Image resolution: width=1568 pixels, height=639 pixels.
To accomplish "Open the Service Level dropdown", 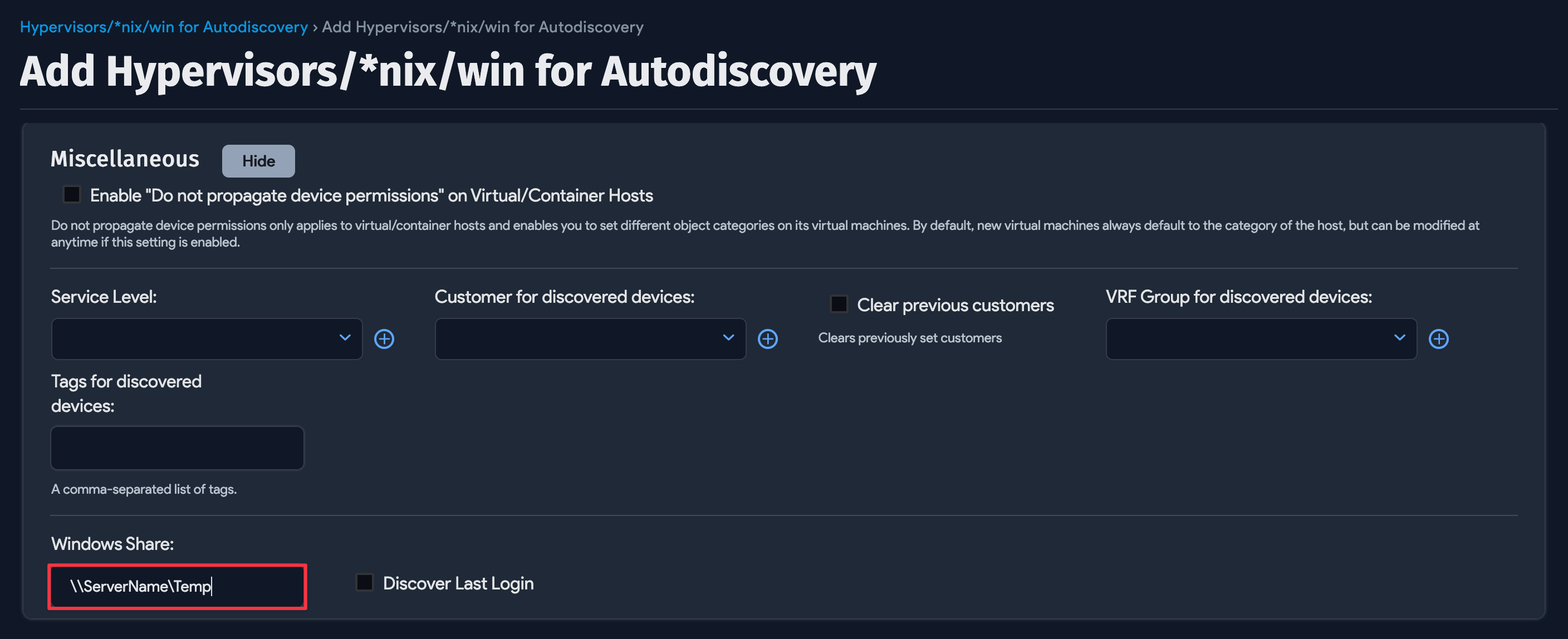I will point(207,339).
